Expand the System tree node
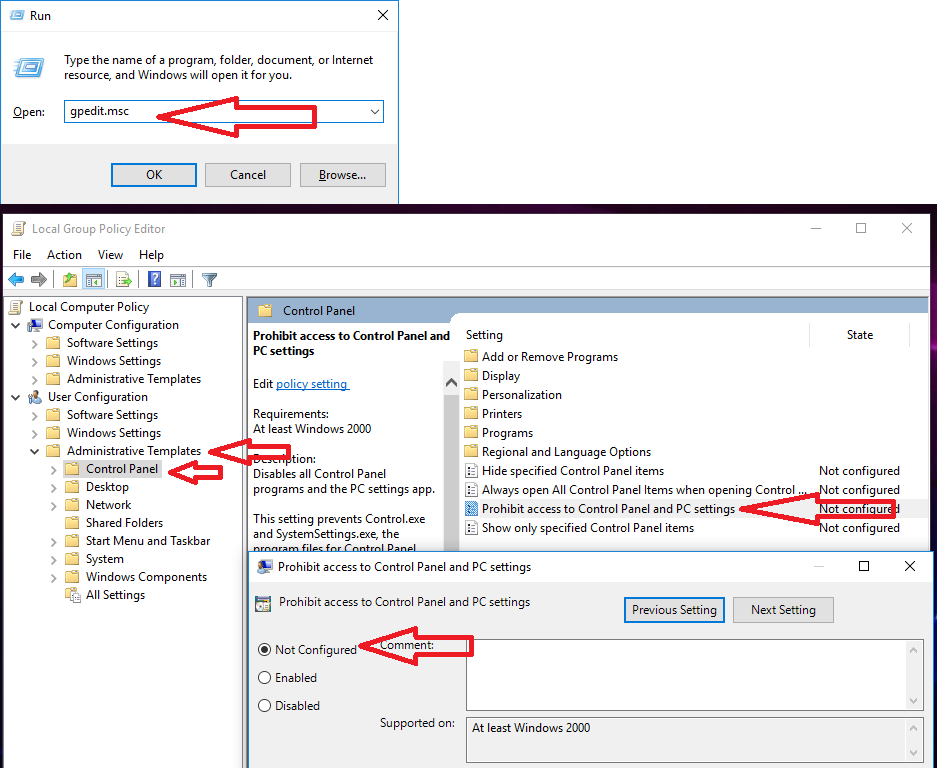This screenshot has height=768, width=938. [x=53, y=559]
